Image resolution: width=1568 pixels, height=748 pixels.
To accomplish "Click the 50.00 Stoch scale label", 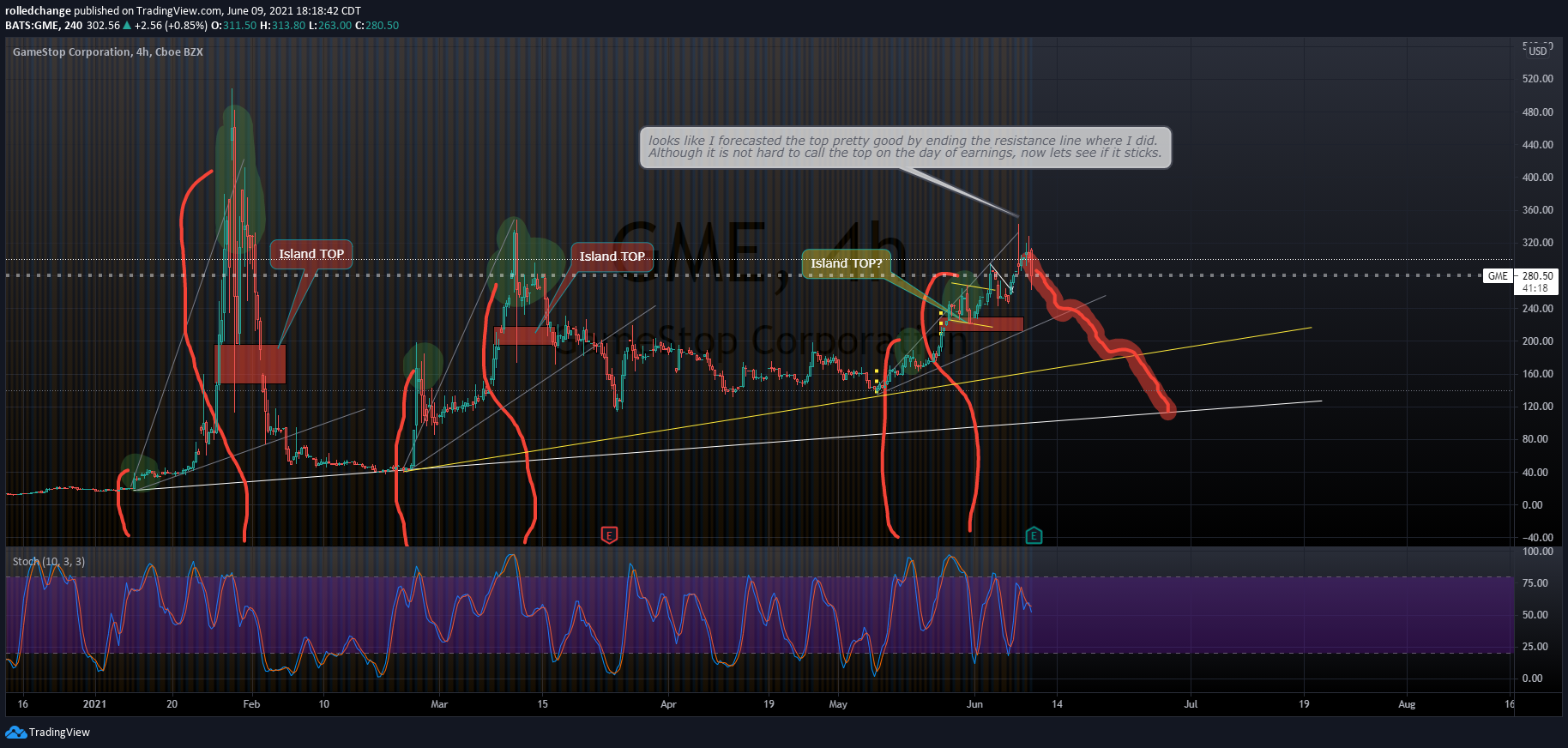I will coord(1535,615).
